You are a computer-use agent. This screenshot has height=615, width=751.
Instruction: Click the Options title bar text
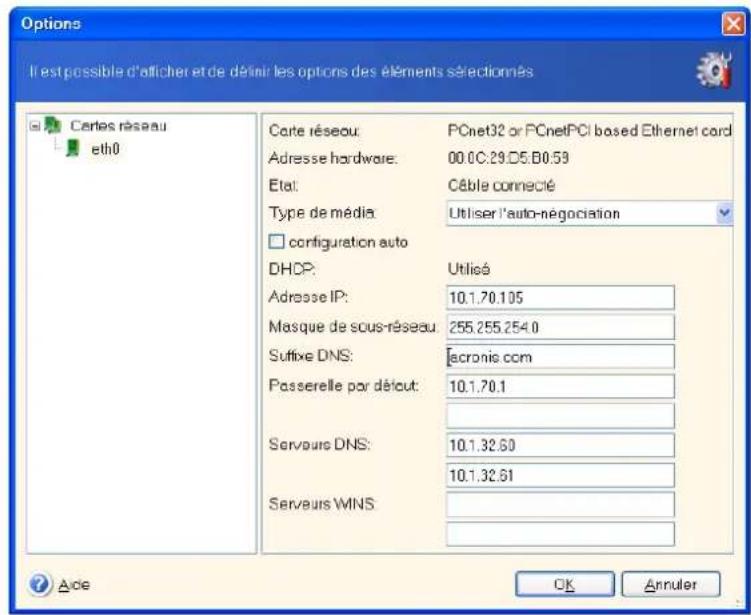(51, 23)
